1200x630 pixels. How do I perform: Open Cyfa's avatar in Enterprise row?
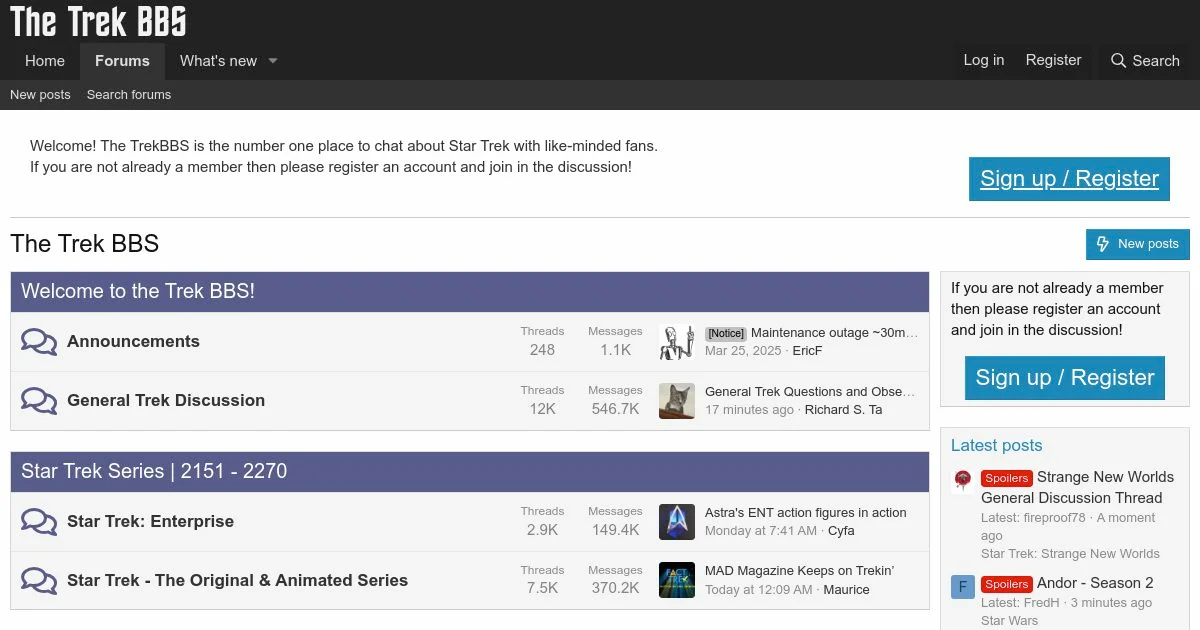677,522
